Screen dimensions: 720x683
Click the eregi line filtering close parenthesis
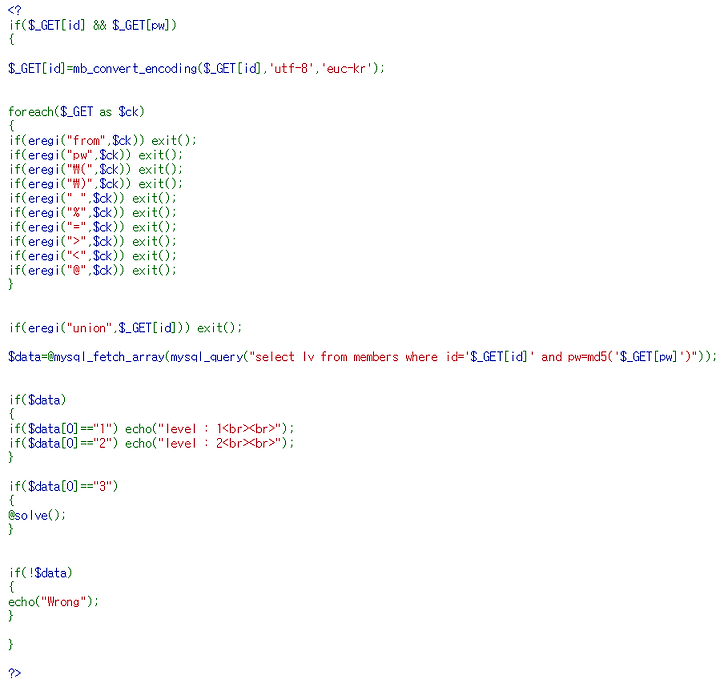tap(96, 184)
